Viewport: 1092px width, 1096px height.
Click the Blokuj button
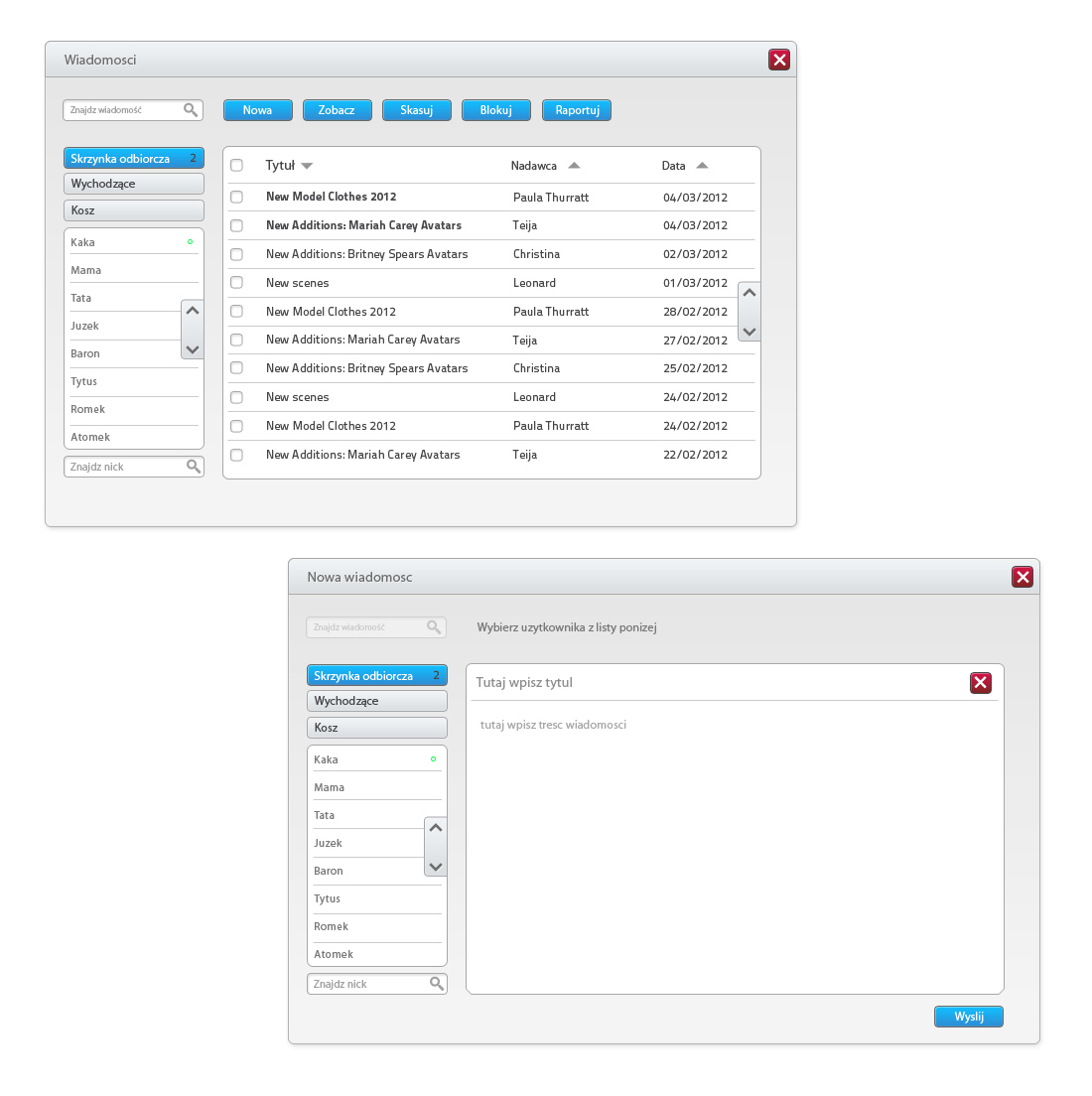(x=496, y=110)
